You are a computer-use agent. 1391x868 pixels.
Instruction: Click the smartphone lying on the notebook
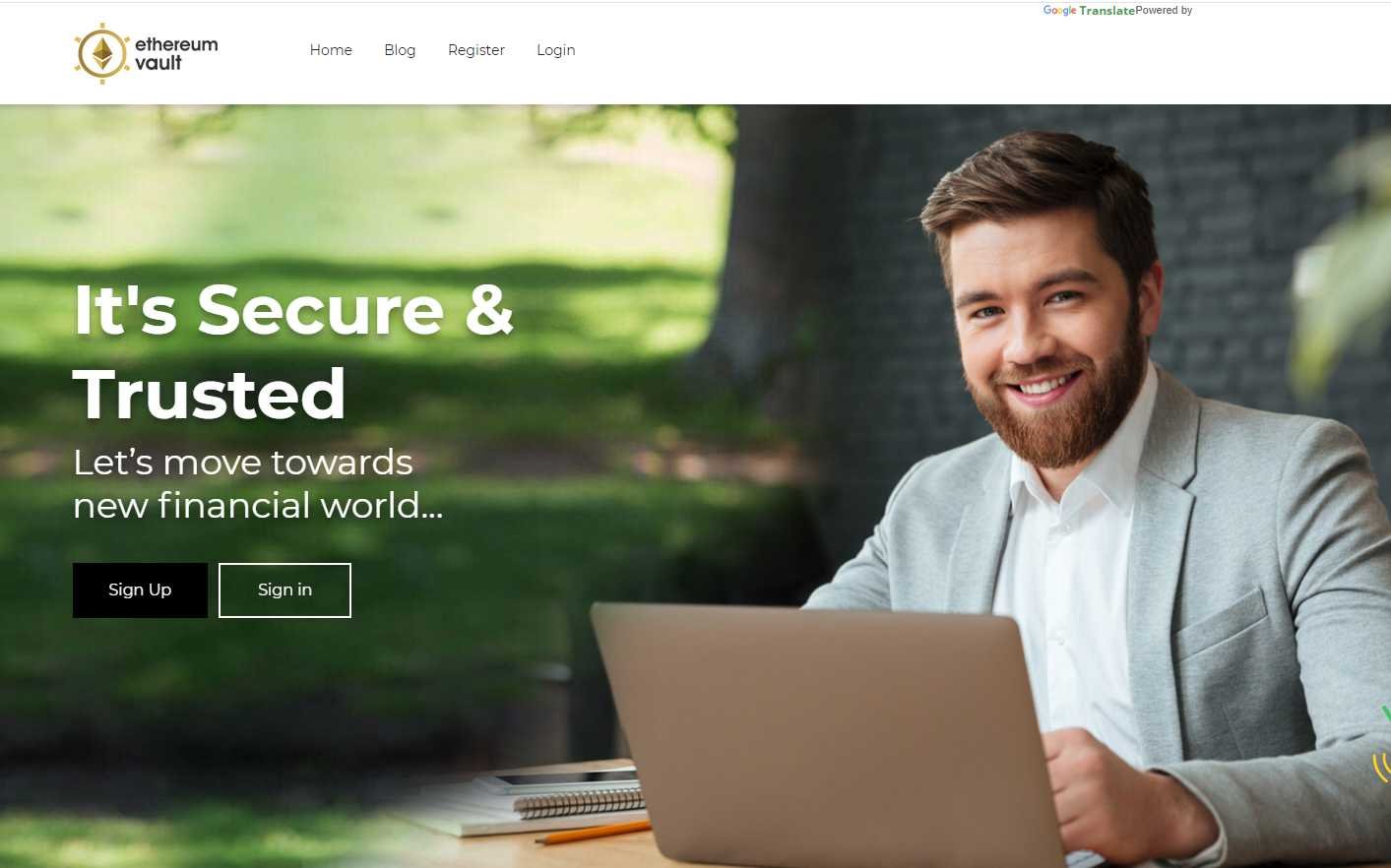coord(561,779)
